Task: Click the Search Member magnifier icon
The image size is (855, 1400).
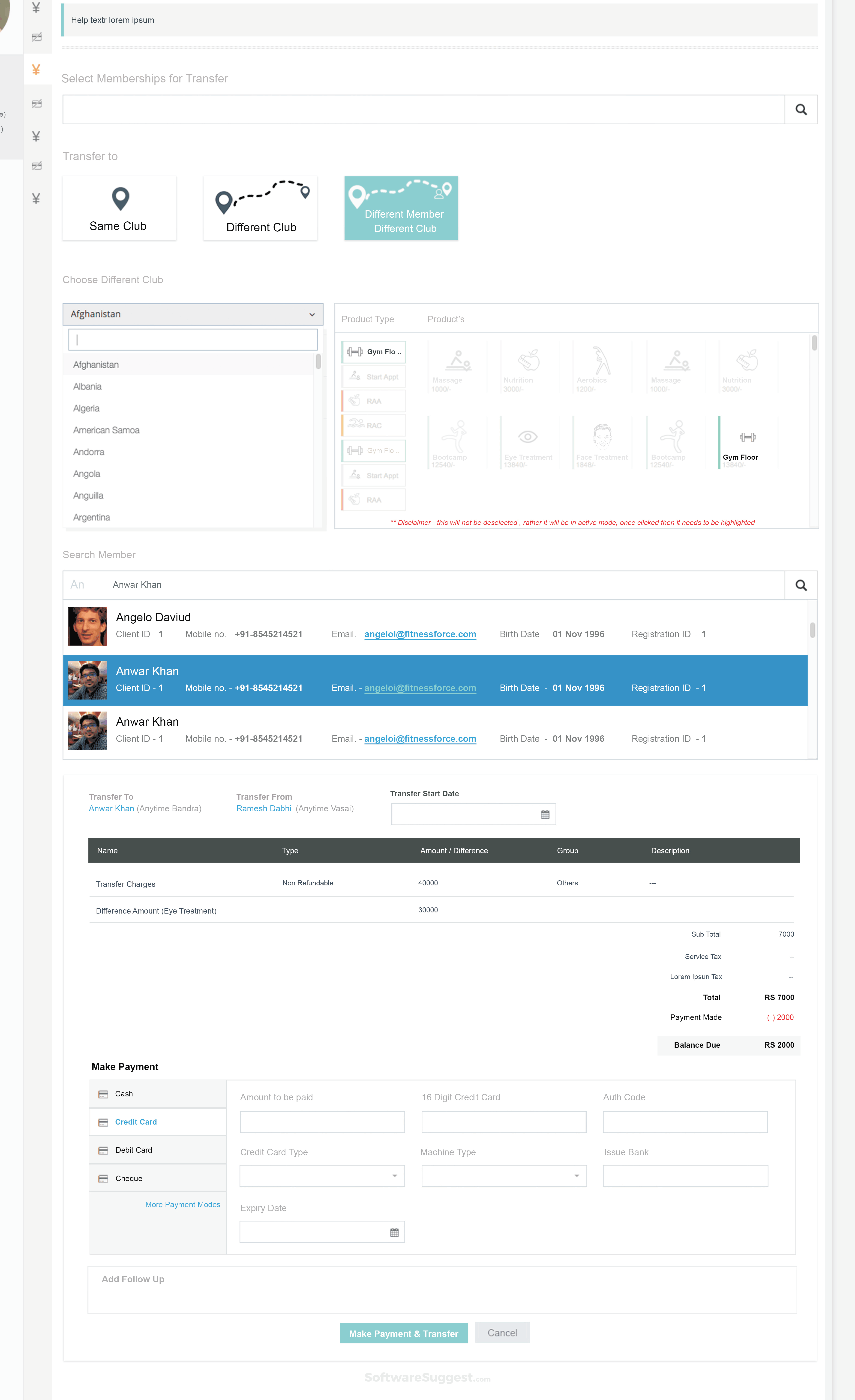Action: click(801, 585)
